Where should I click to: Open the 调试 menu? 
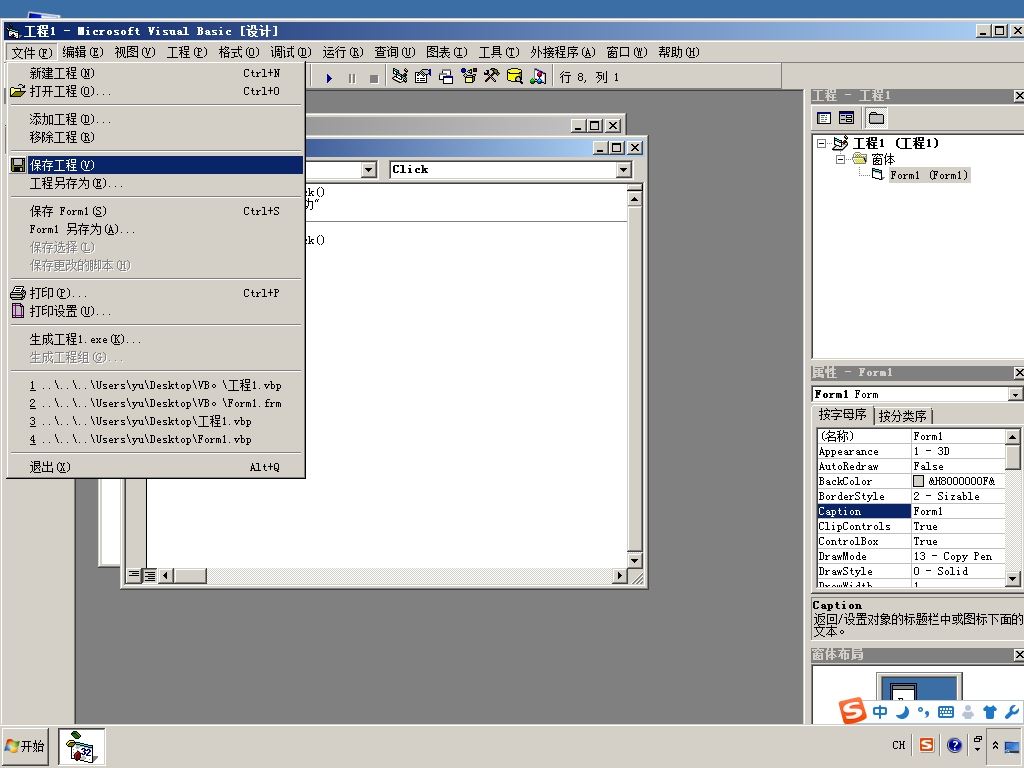(291, 52)
